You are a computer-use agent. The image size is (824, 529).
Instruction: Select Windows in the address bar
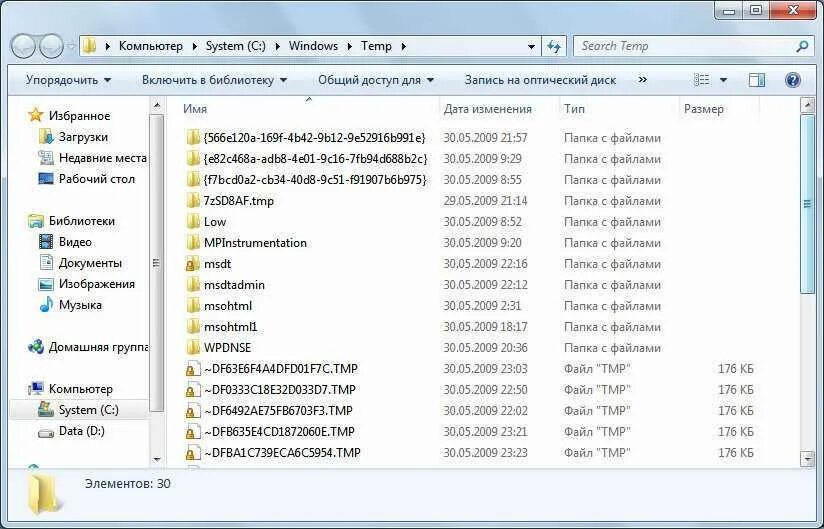313,46
